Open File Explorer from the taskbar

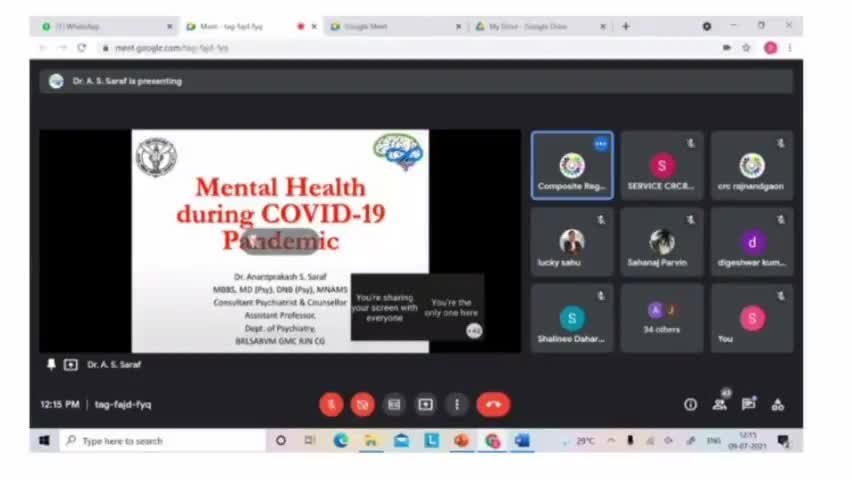[x=371, y=441]
